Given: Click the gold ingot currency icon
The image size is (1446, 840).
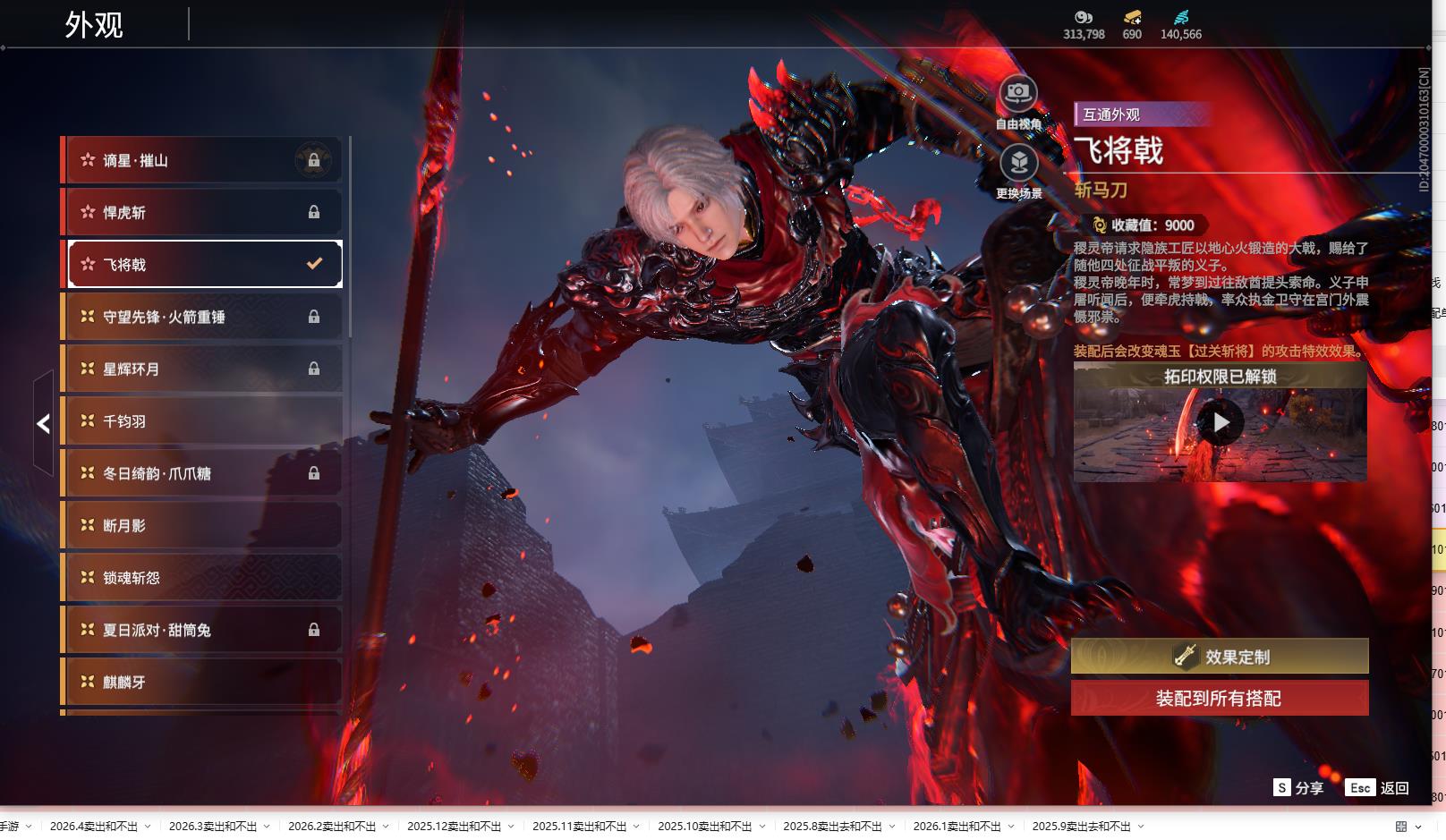Looking at the screenshot, I should pos(1132,17).
